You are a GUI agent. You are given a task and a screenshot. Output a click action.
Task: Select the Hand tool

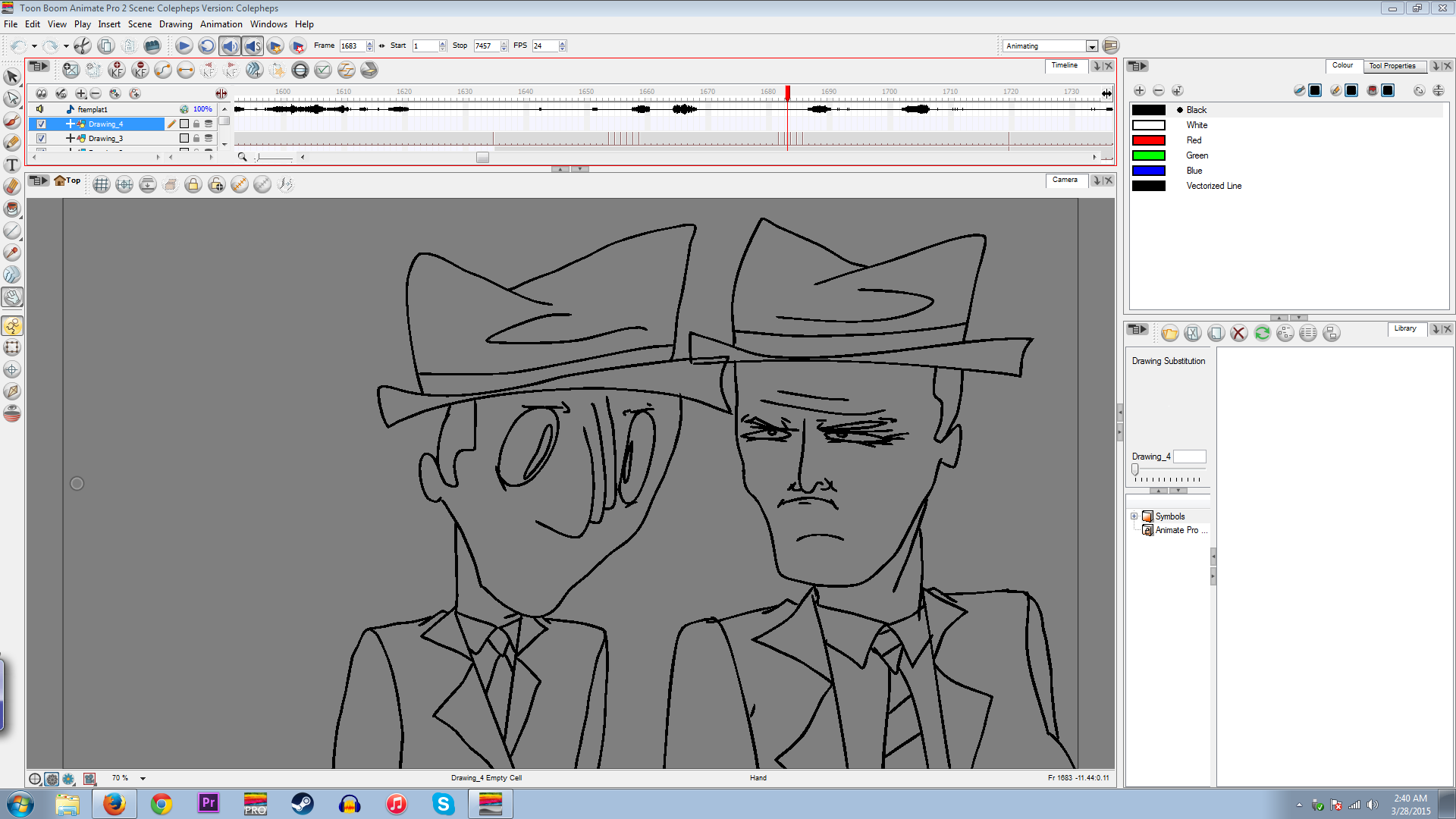[12, 297]
